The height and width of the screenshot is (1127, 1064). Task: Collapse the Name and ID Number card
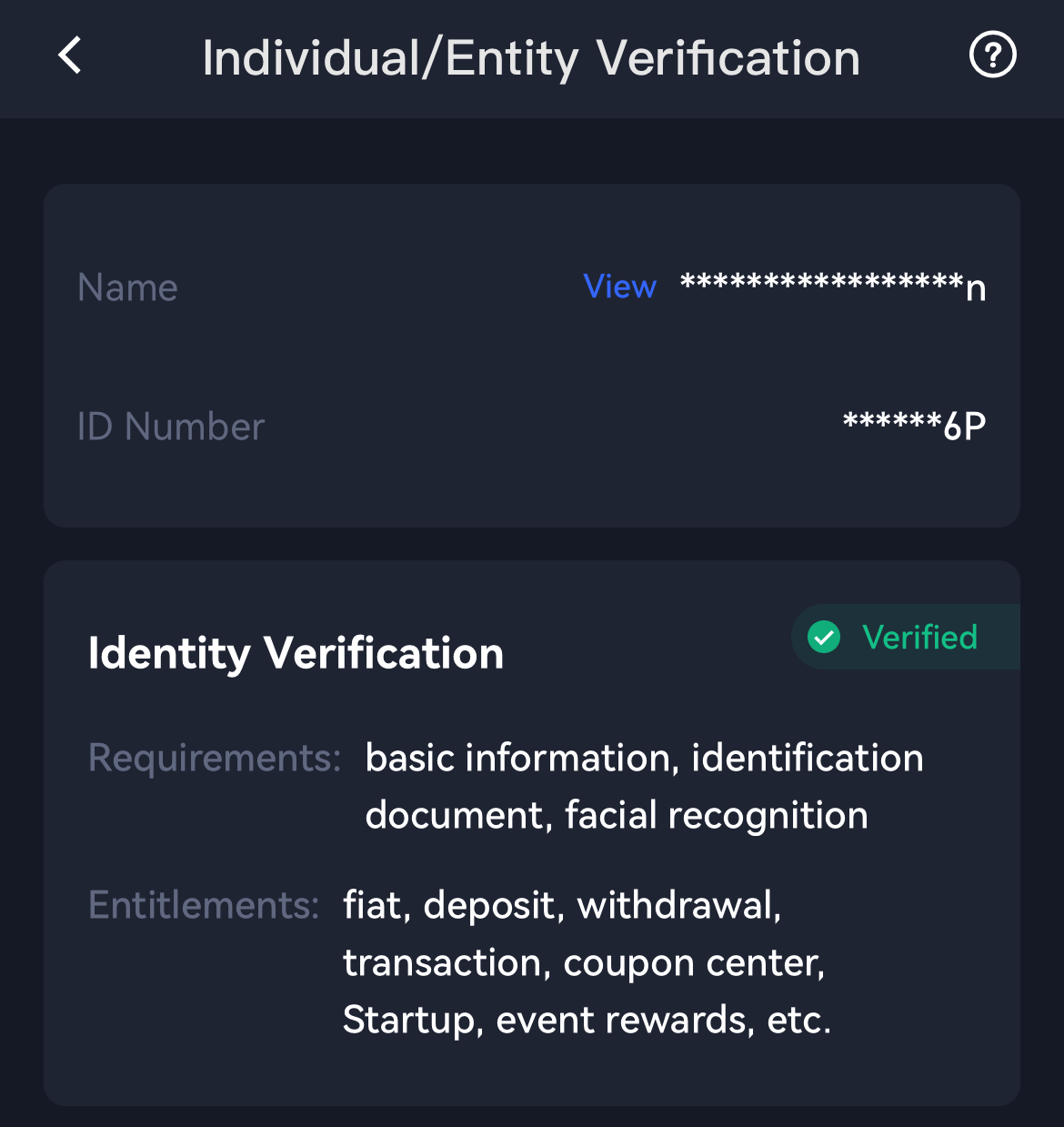pos(532,355)
